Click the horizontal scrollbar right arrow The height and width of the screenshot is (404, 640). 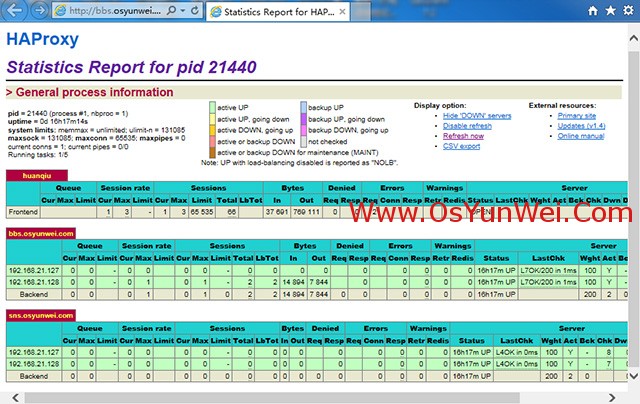click(611, 397)
